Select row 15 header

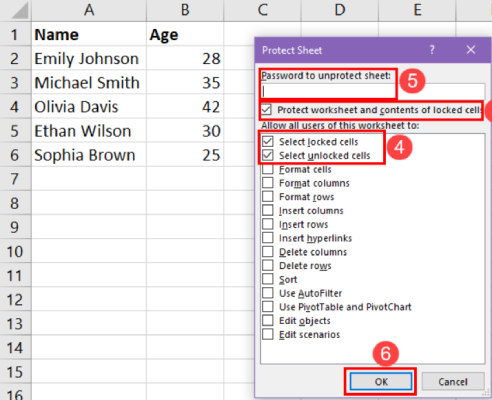[x=15, y=372]
